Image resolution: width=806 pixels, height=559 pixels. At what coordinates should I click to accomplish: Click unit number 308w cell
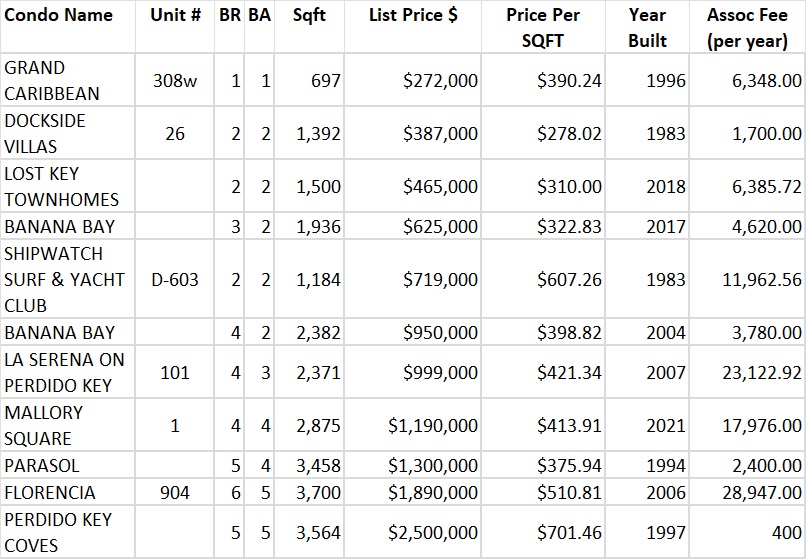(175, 81)
